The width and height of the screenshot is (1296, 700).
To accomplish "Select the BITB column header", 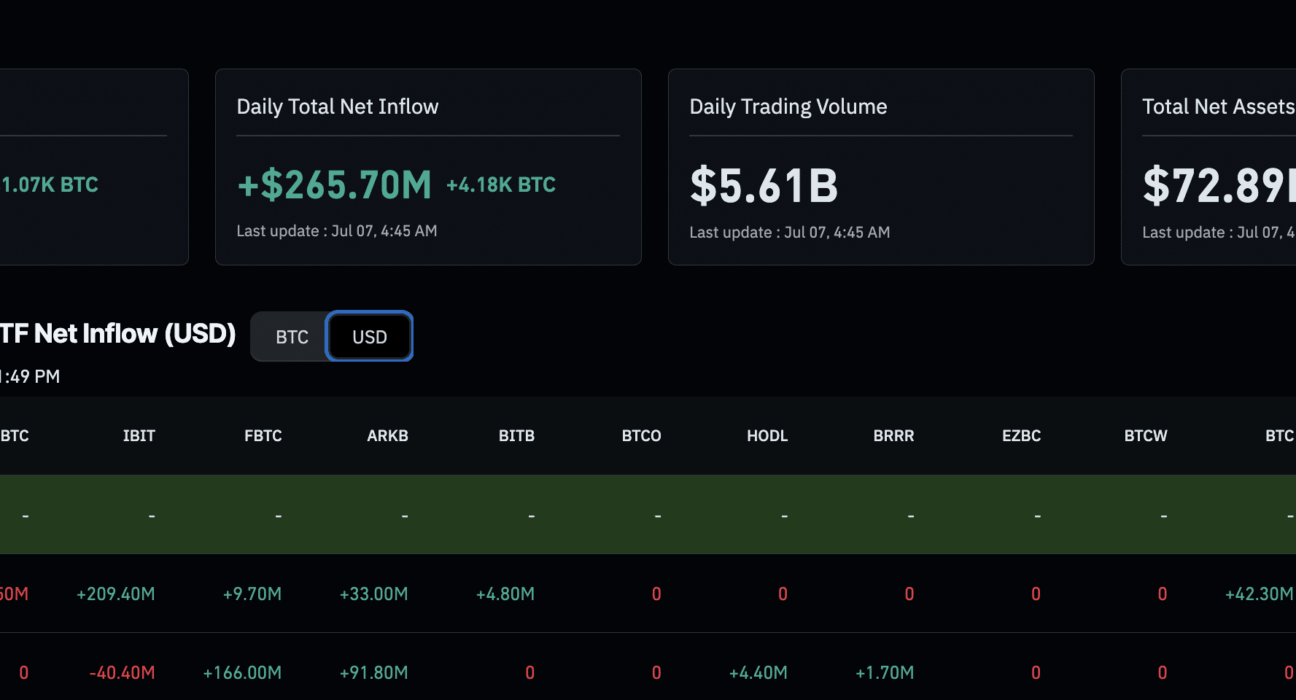I will [517, 436].
